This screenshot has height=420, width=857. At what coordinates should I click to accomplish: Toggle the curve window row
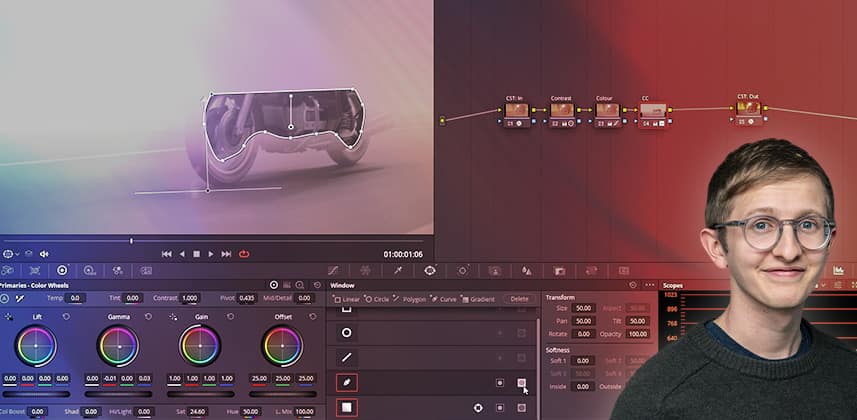coord(347,383)
